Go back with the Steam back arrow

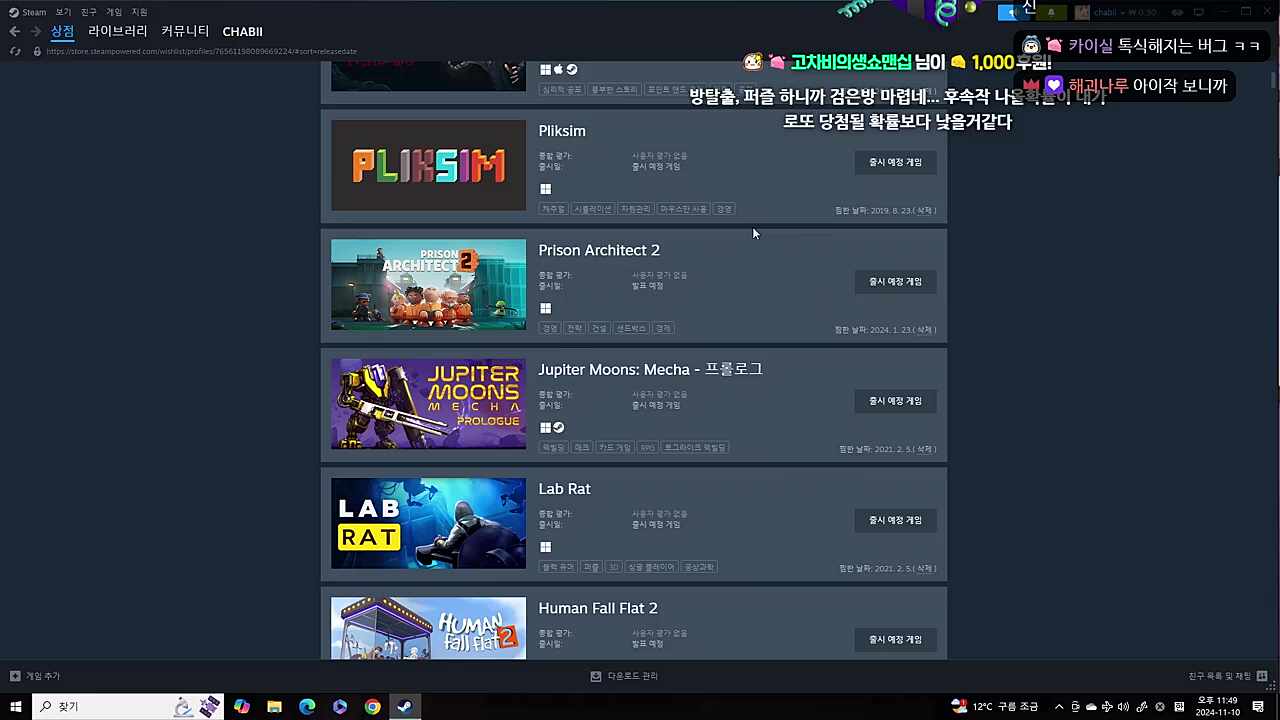click(x=15, y=32)
